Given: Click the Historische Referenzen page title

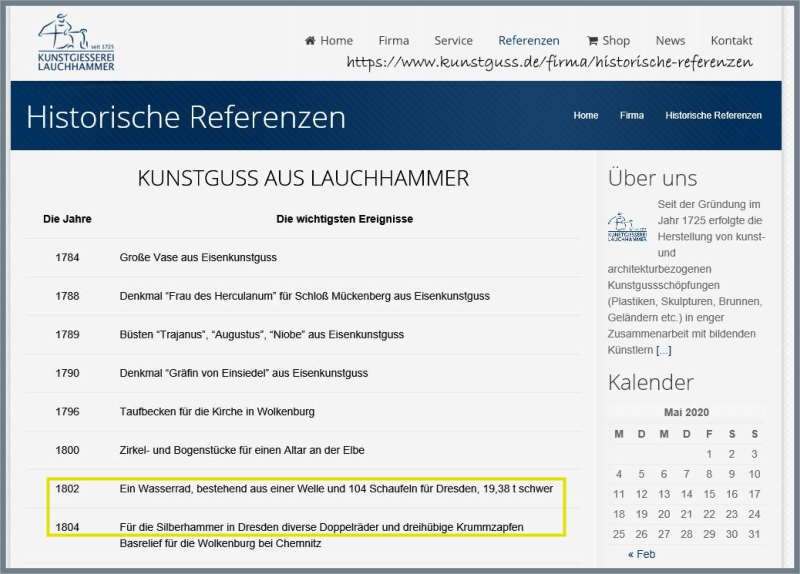Looking at the screenshot, I should click(186, 117).
